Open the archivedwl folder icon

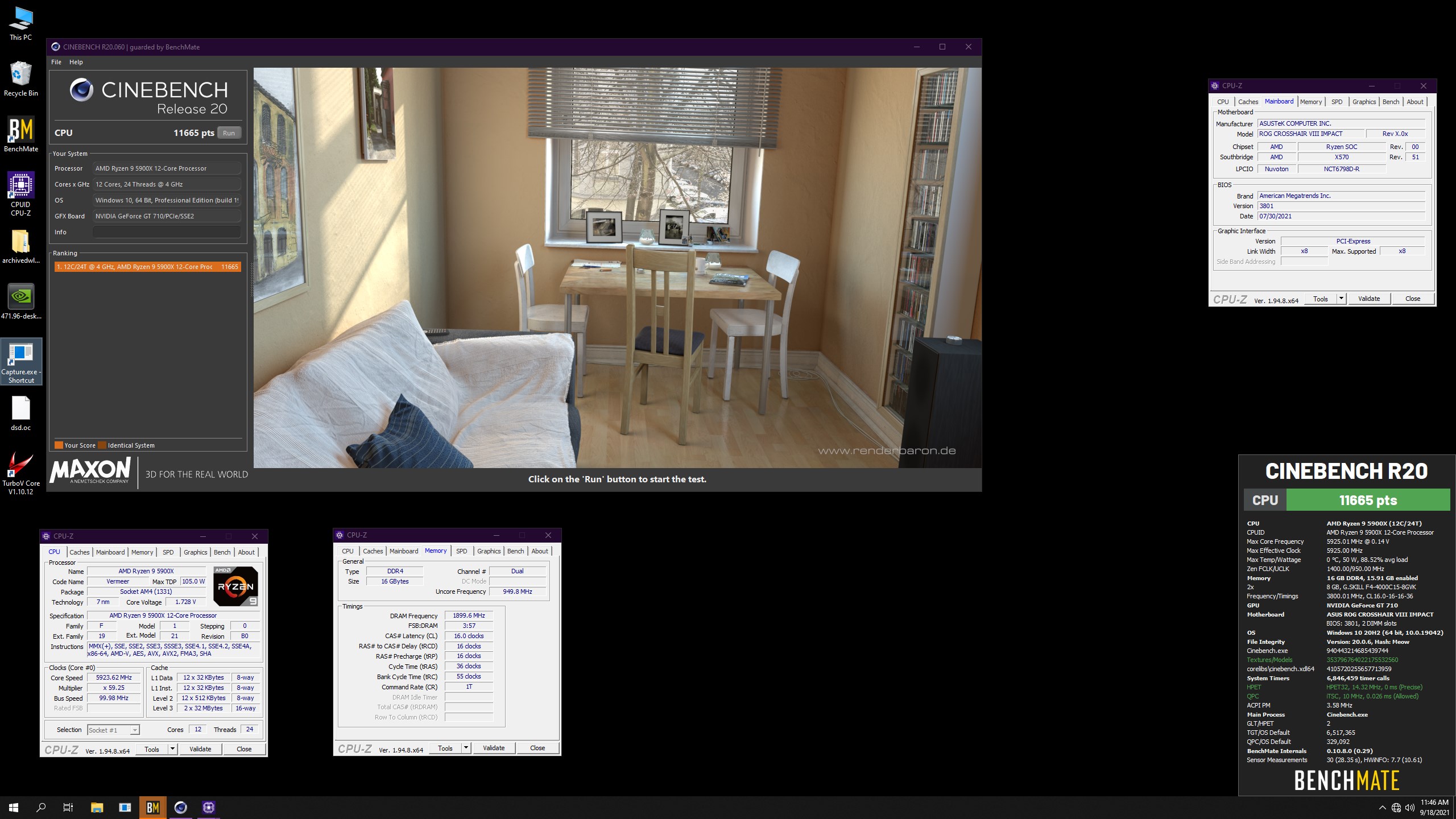[20, 246]
